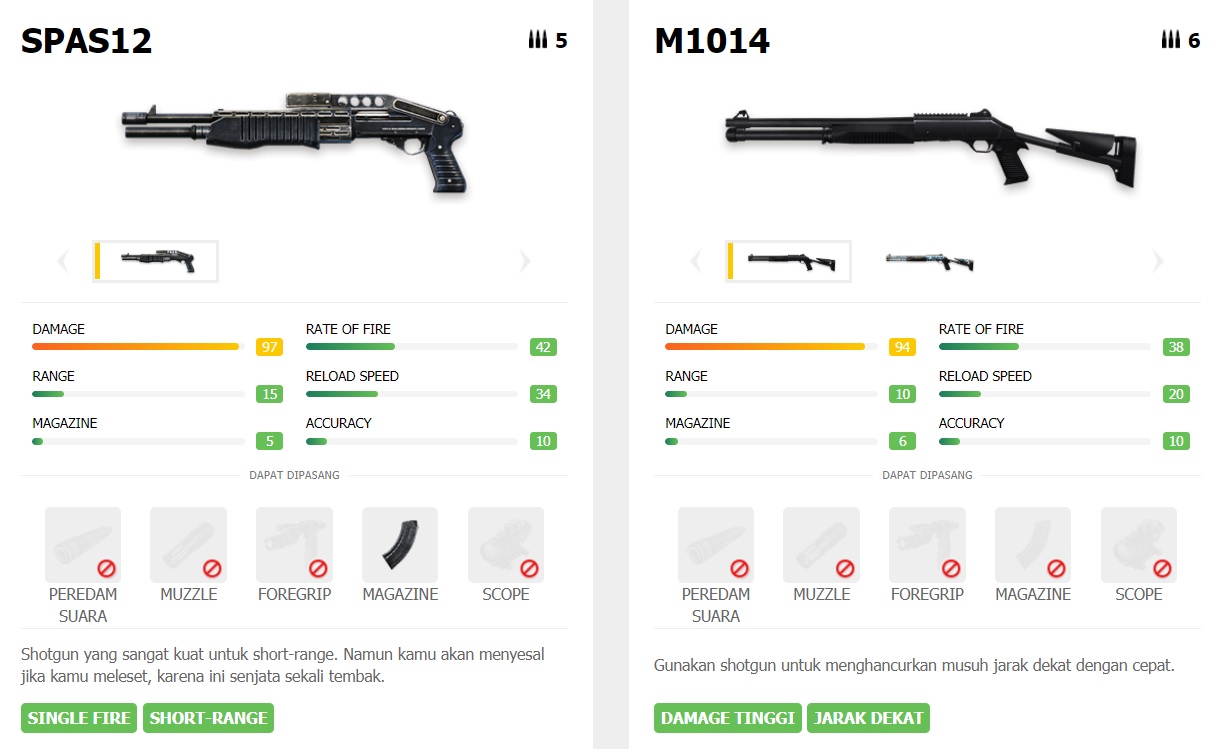
Task: Show next SPAS12 skin with right arrow
Action: 525,262
